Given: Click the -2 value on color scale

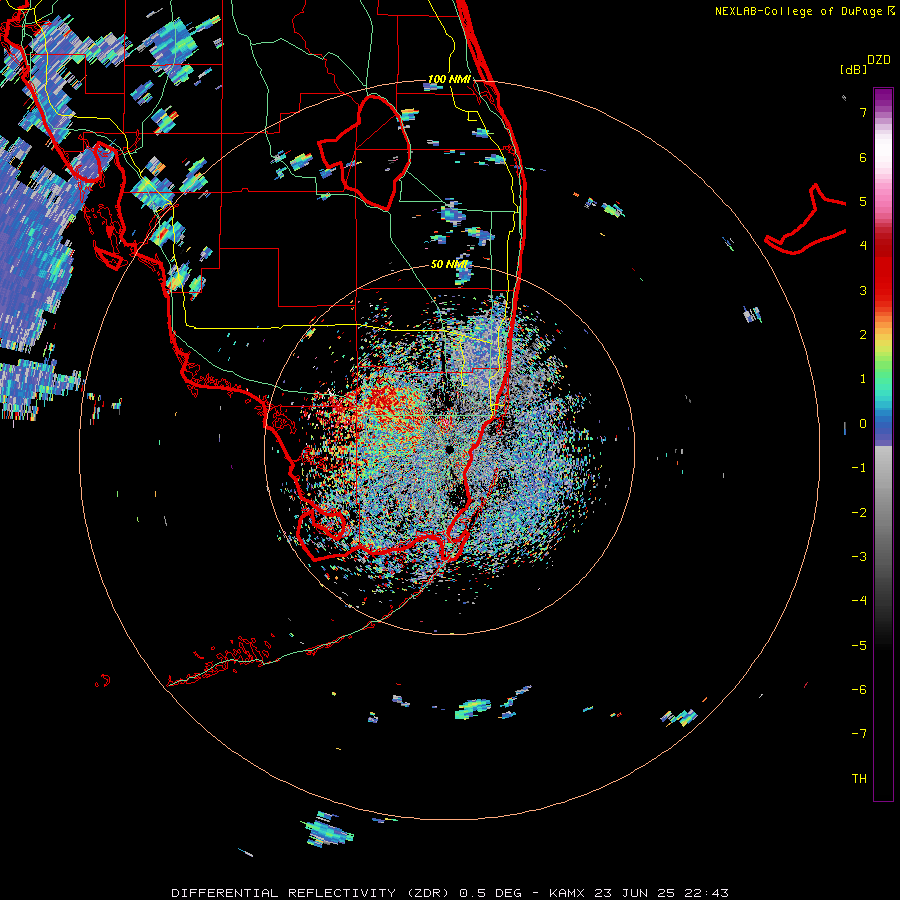Looking at the screenshot, I should click(x=859, y=513).
